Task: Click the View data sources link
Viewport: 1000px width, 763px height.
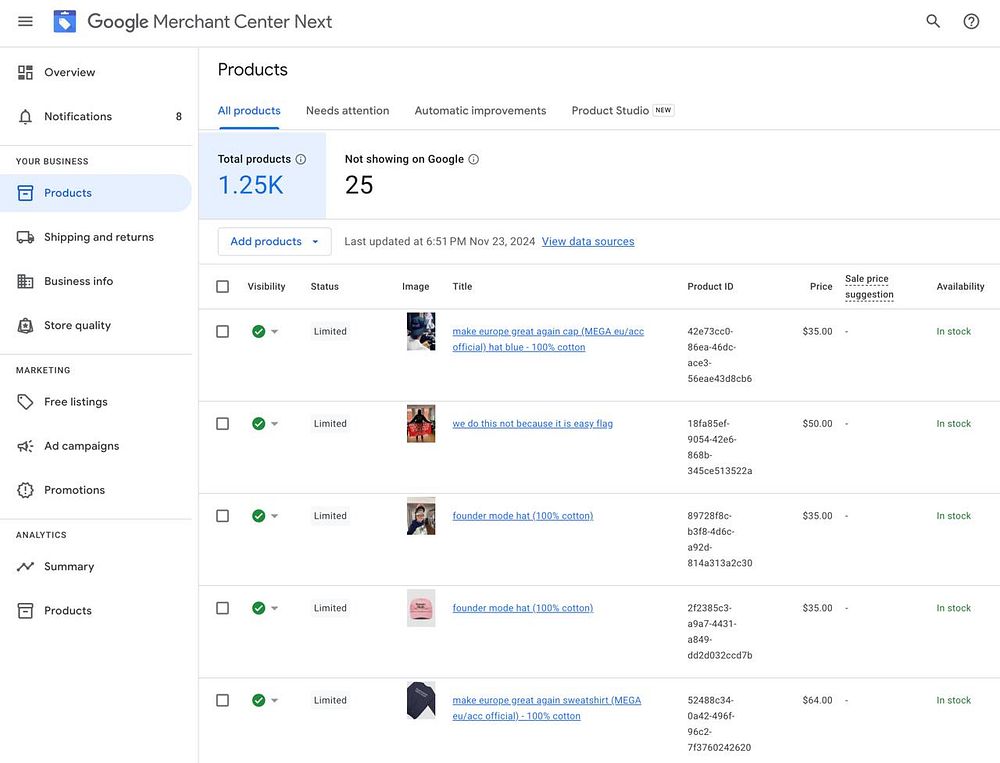Action: pos(588,241)
